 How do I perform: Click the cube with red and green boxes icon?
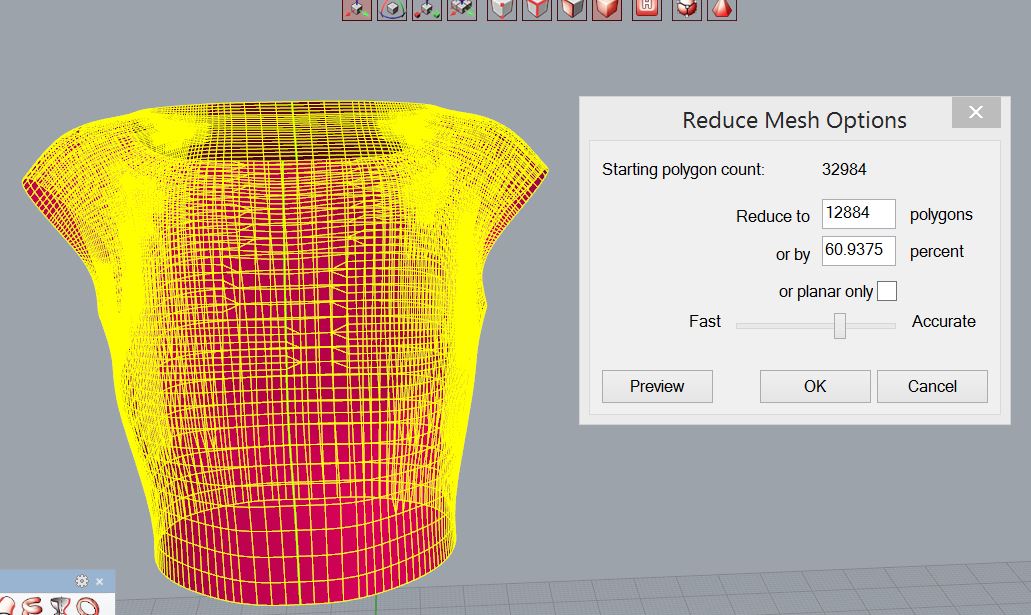pos(427,9)
